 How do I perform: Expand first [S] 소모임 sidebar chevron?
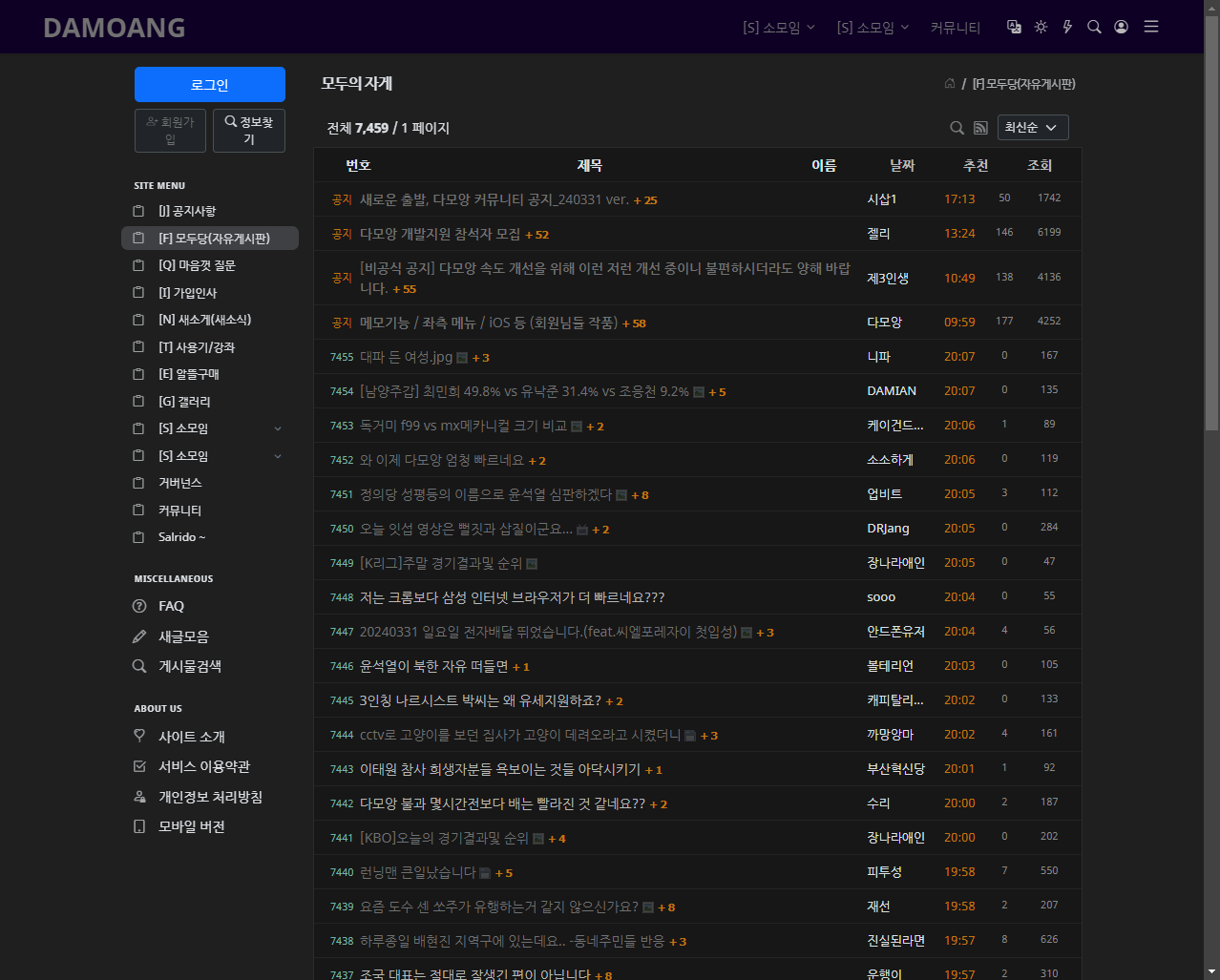tap(278, 428)
